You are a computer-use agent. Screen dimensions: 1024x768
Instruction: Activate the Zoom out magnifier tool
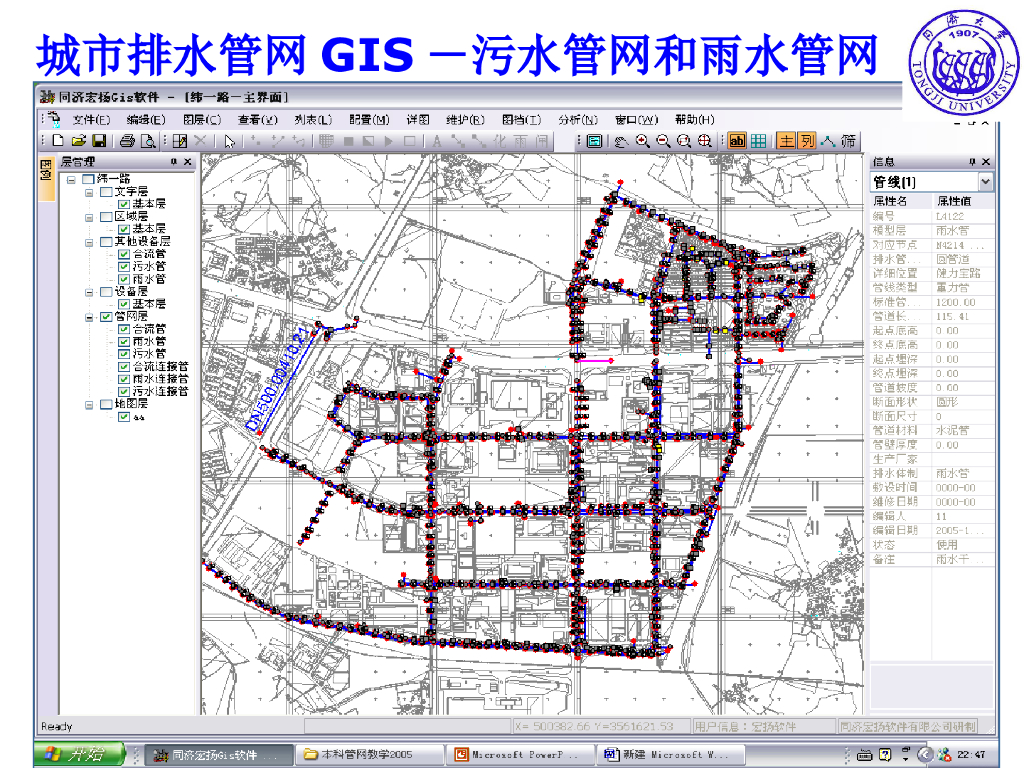663,141
